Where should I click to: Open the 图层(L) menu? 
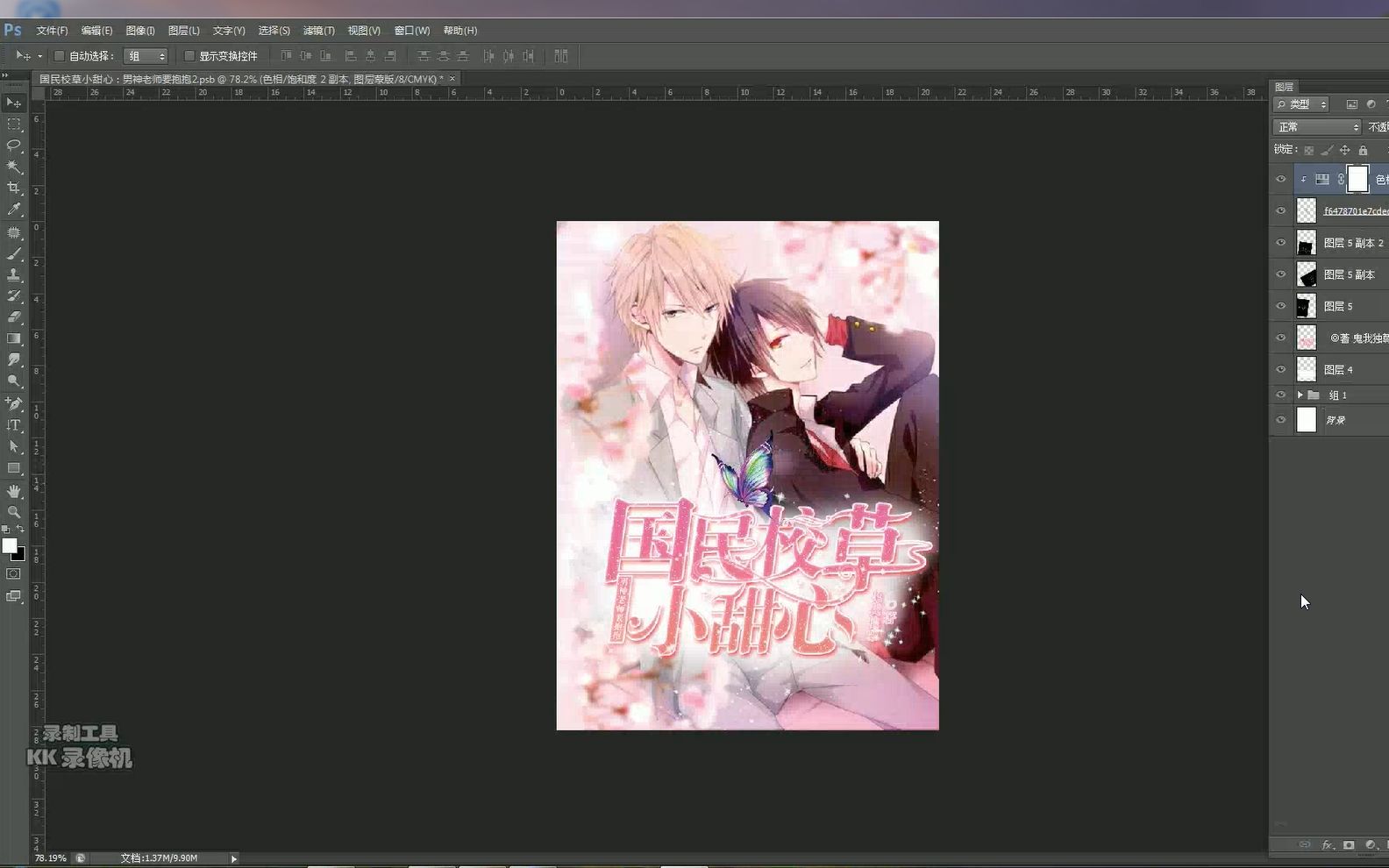point(183,31)
